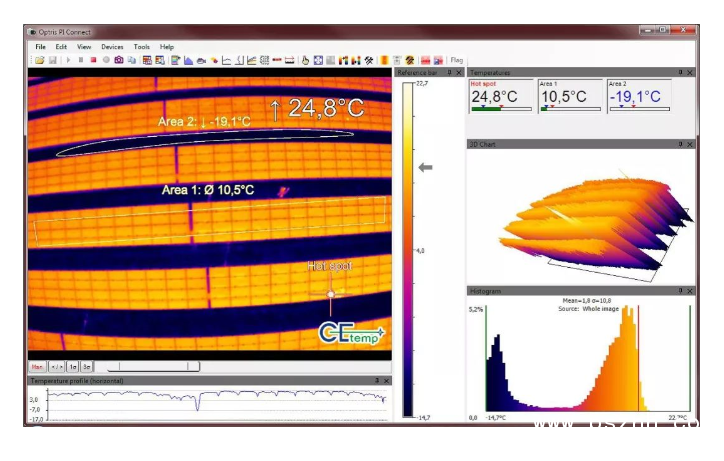Select Man scaling mode button
Image resolution: width=724 pixels, height=461 pixels.
coord(37,367)
